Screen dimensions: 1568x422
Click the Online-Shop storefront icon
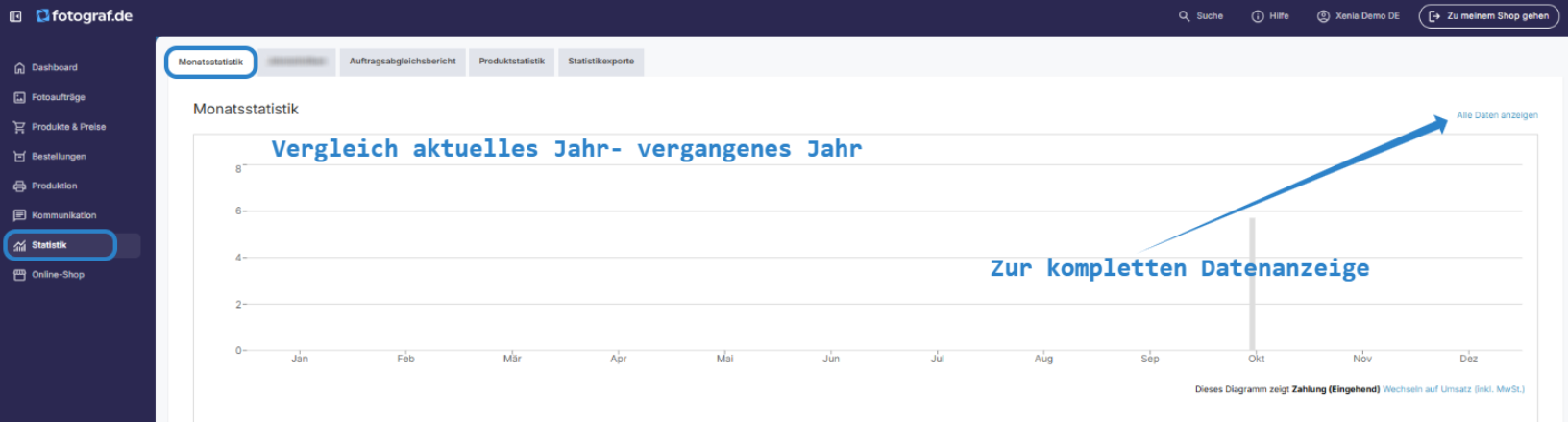(19, 275)
